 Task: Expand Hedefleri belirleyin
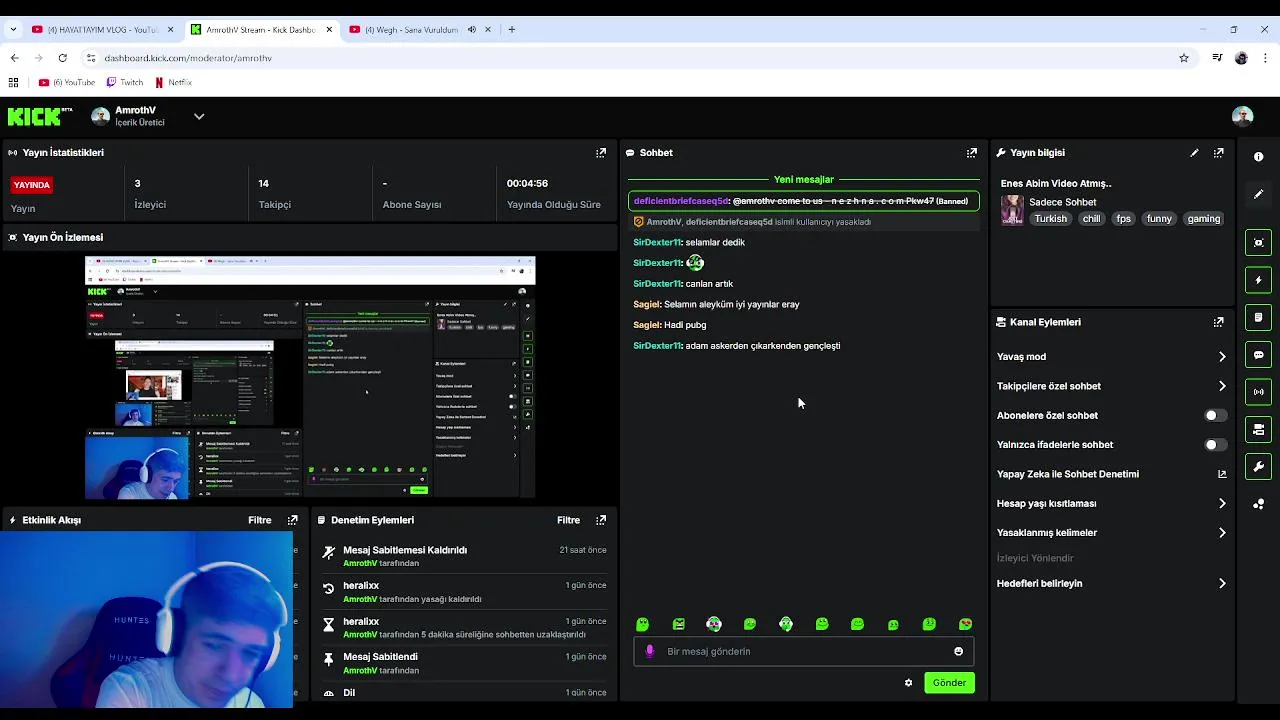click(1222, 583)
